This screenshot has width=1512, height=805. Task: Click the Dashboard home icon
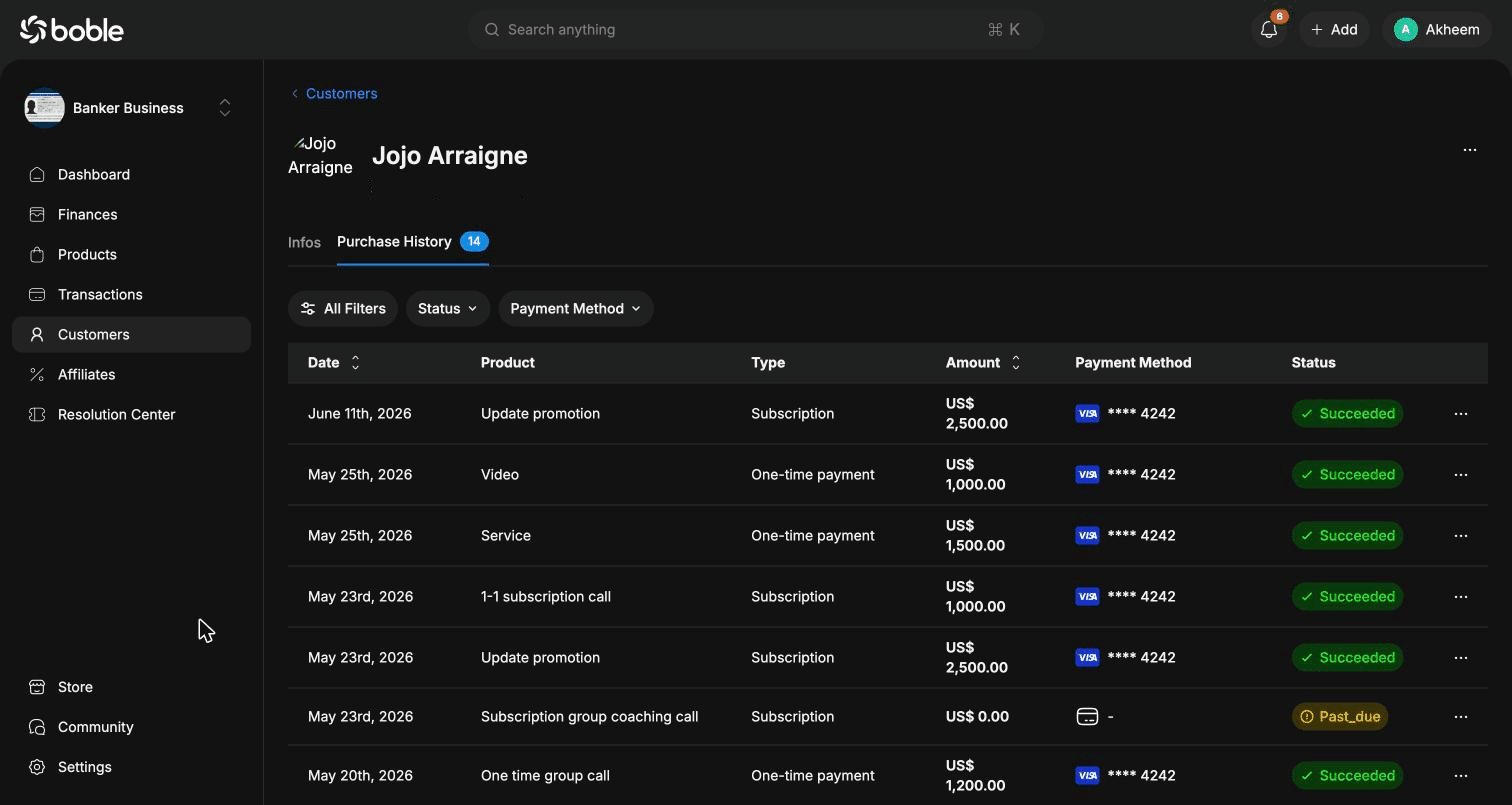(x=37, y=175)
